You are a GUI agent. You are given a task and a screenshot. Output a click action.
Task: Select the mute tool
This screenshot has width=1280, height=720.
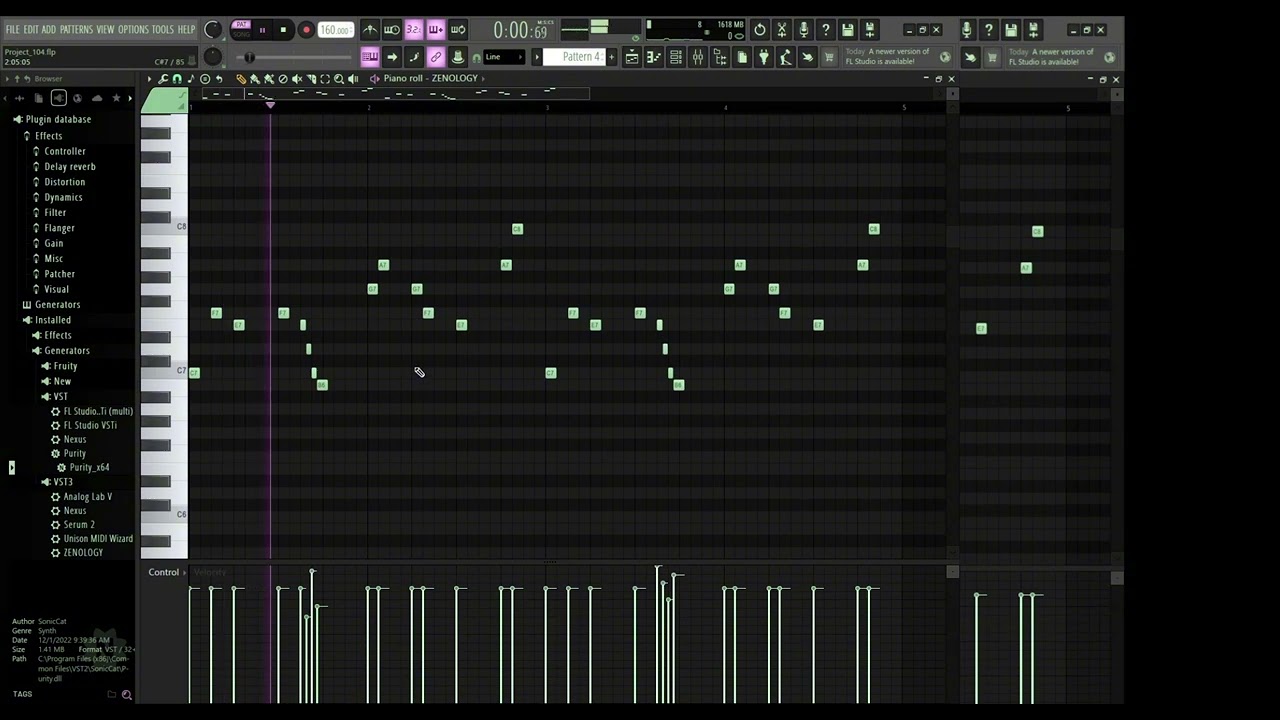point(297,79)
